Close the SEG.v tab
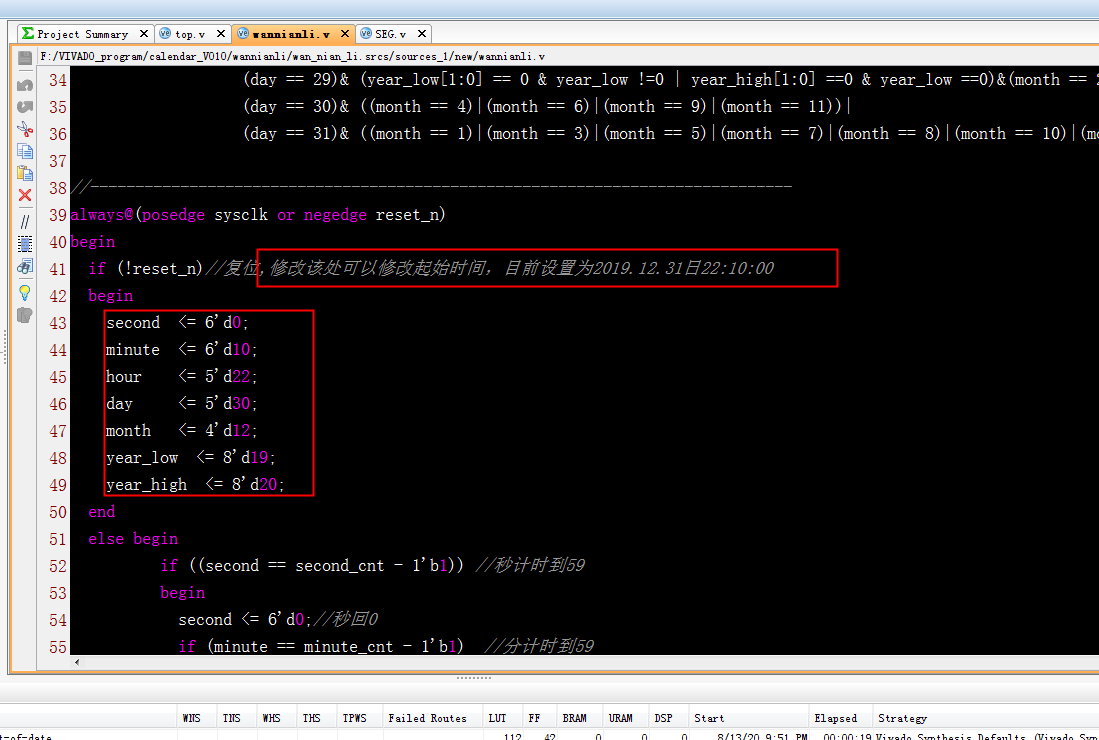Image resolution: width=1099 pixels, height=740 pixels. 422,34
